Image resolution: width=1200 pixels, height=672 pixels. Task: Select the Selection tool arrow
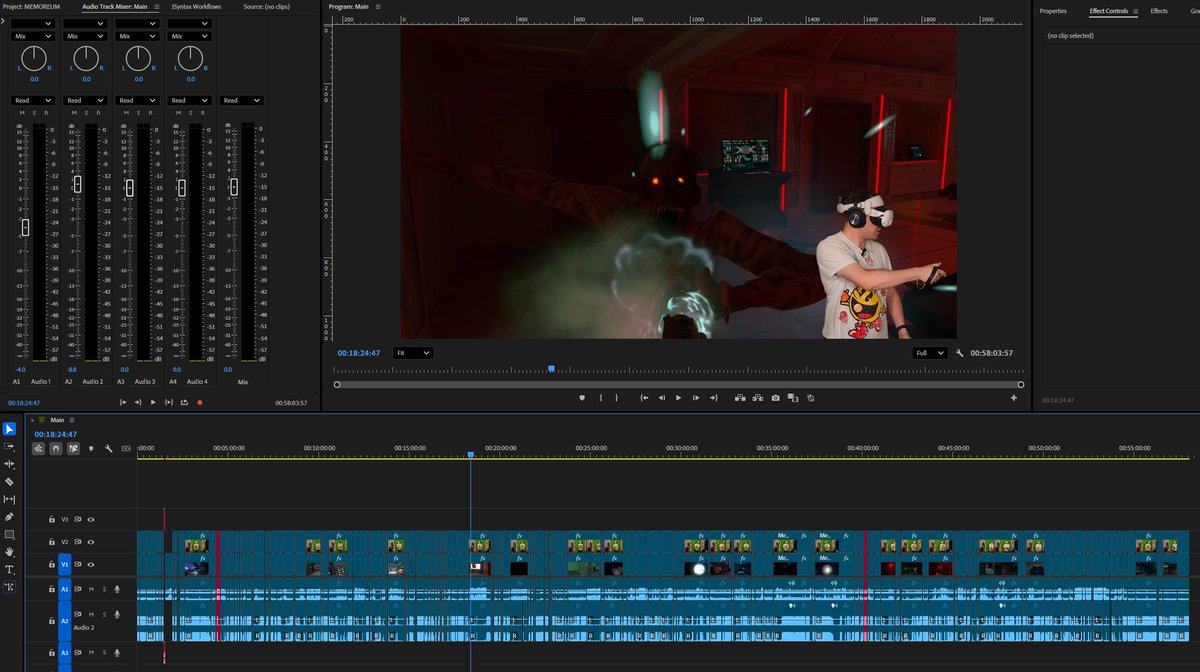pos(10,429)
